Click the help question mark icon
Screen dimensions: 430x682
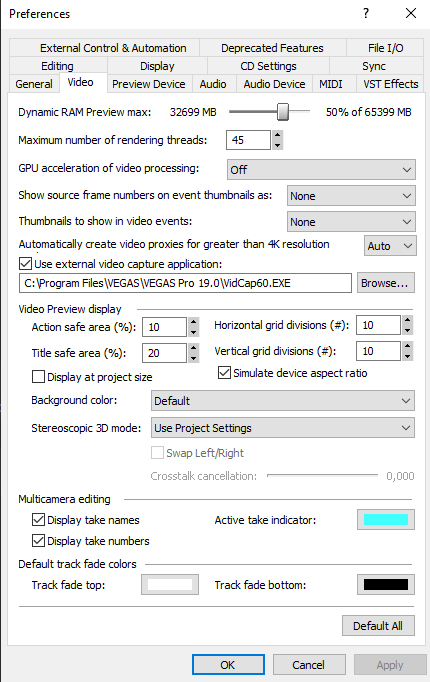click(x=366, y=13)
